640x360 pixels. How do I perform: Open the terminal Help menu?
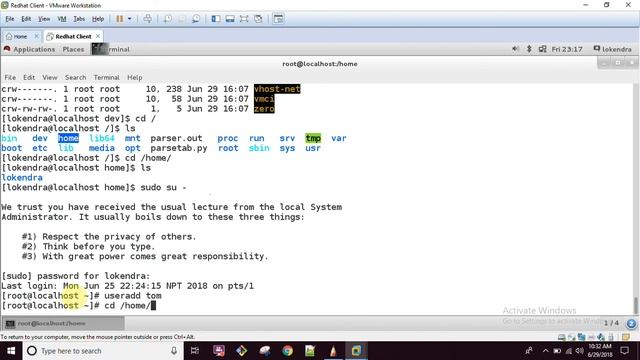[x=135, y=77]
